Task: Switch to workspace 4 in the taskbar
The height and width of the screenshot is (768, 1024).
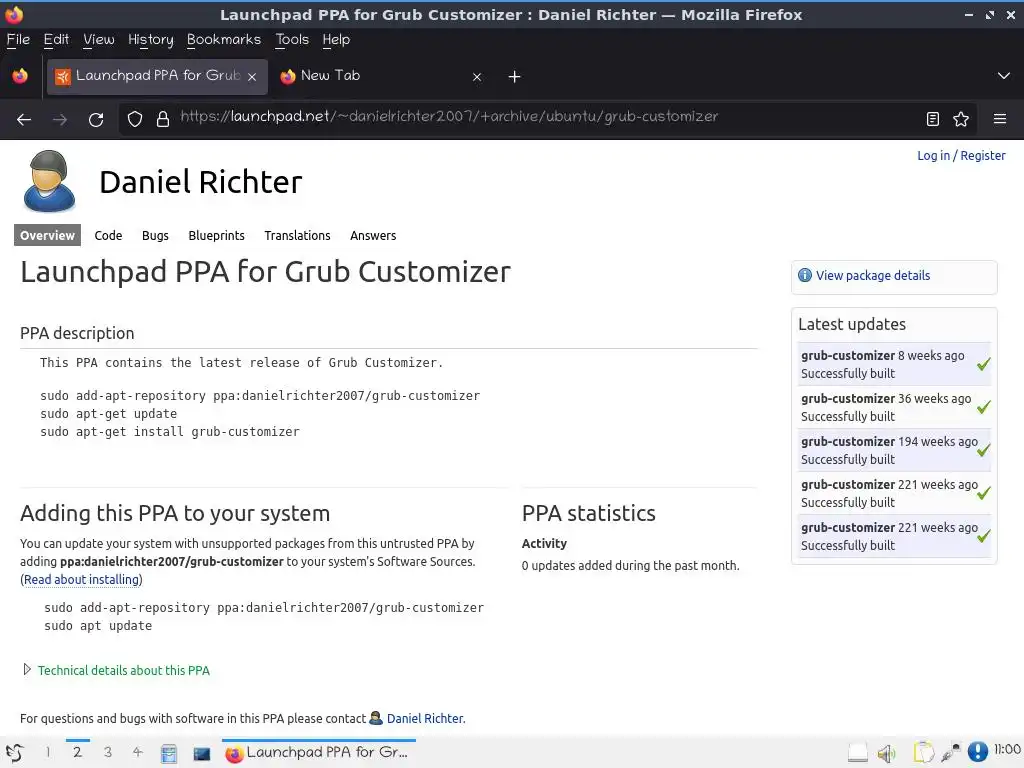Action: coord(137,752)
